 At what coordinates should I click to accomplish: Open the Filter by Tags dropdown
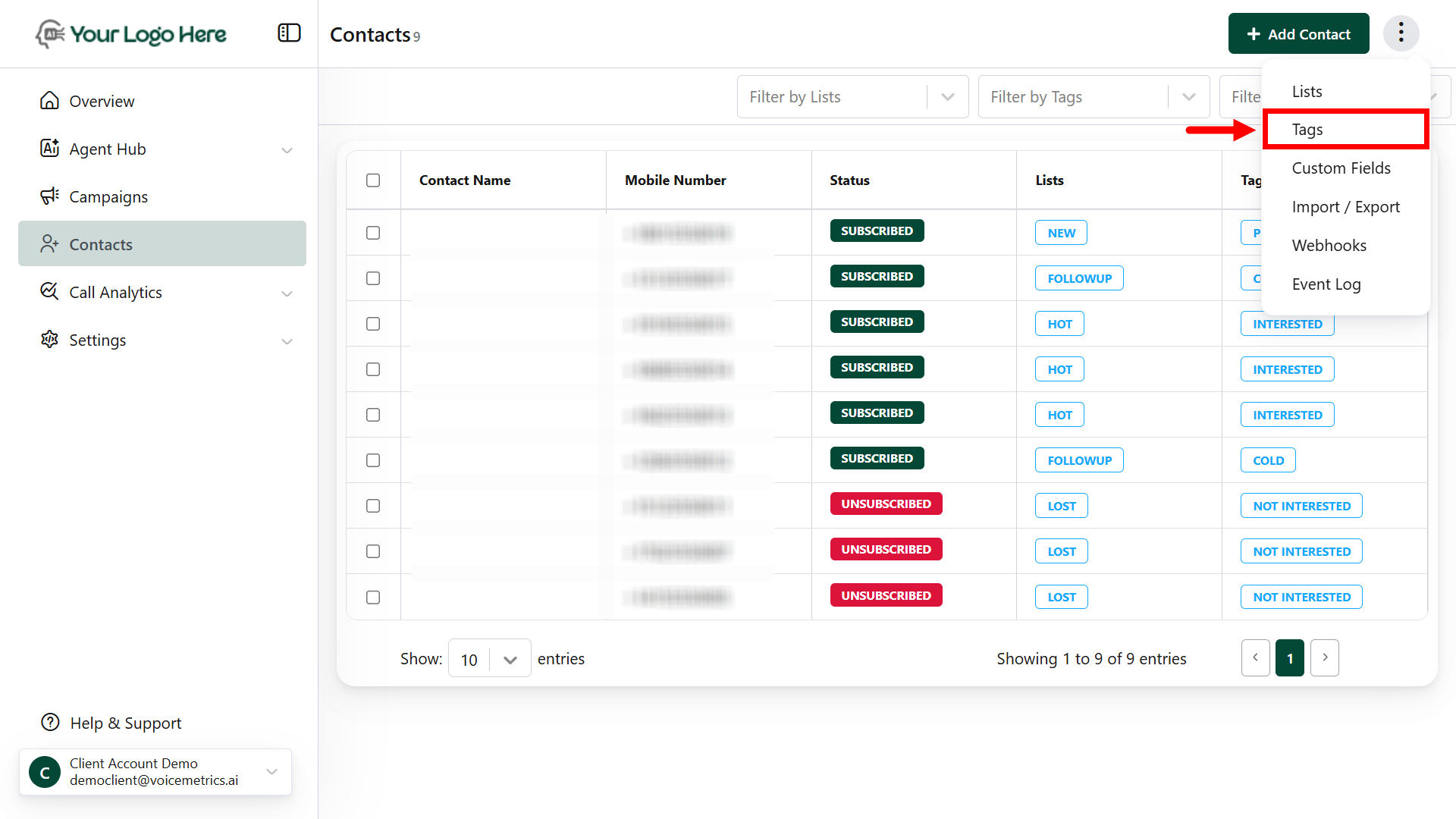pos(1094,97)
